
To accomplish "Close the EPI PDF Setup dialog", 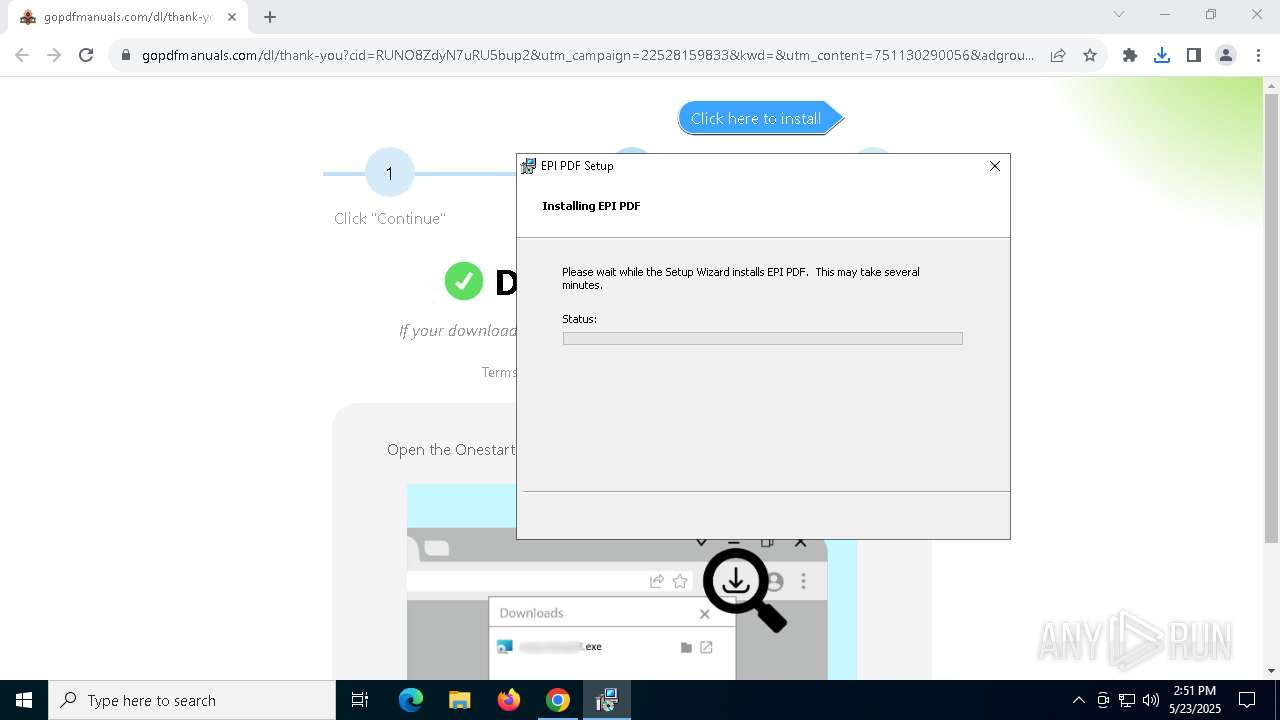I will pos(994,166).
